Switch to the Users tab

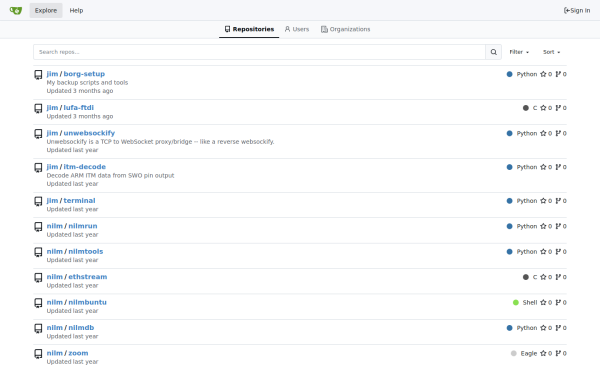pyautogui.click(x=297, y=29)
